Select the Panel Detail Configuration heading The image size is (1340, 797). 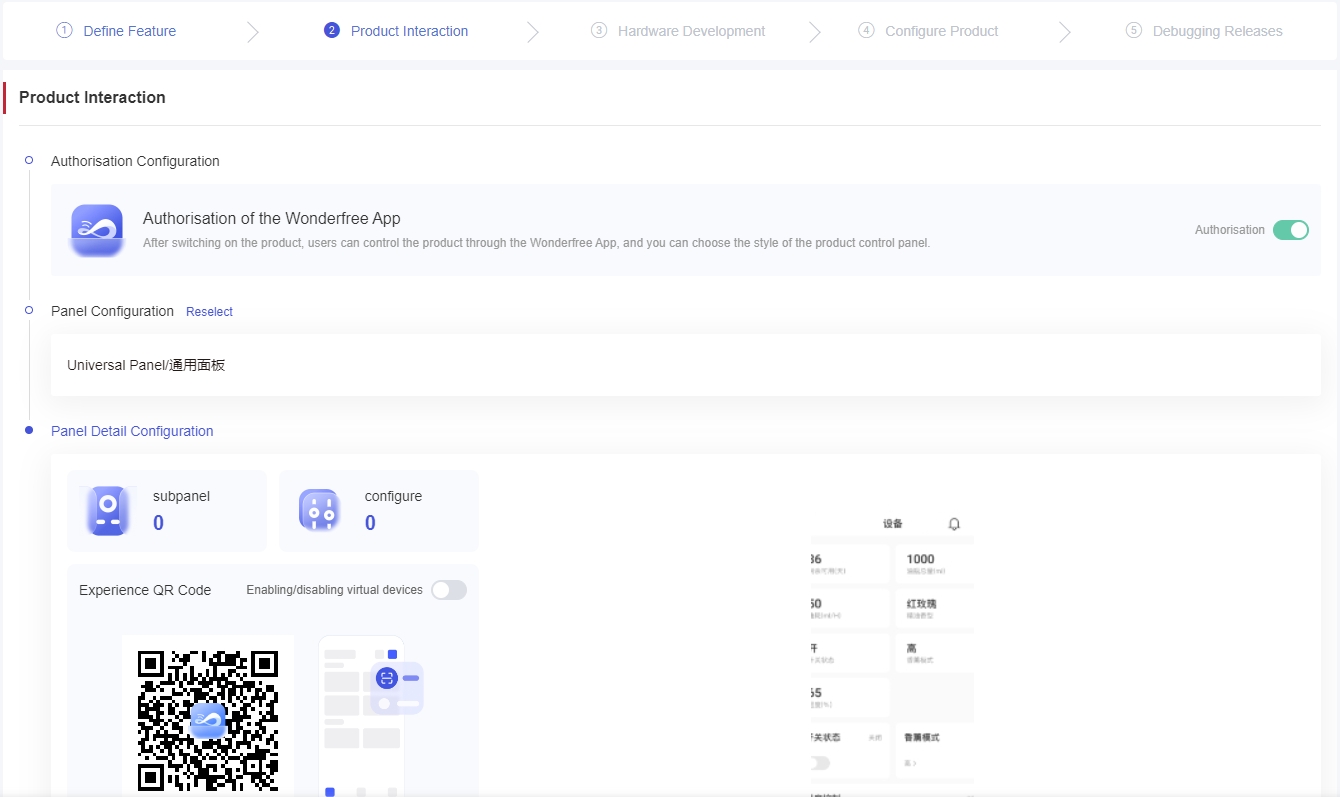pos(132,431)
